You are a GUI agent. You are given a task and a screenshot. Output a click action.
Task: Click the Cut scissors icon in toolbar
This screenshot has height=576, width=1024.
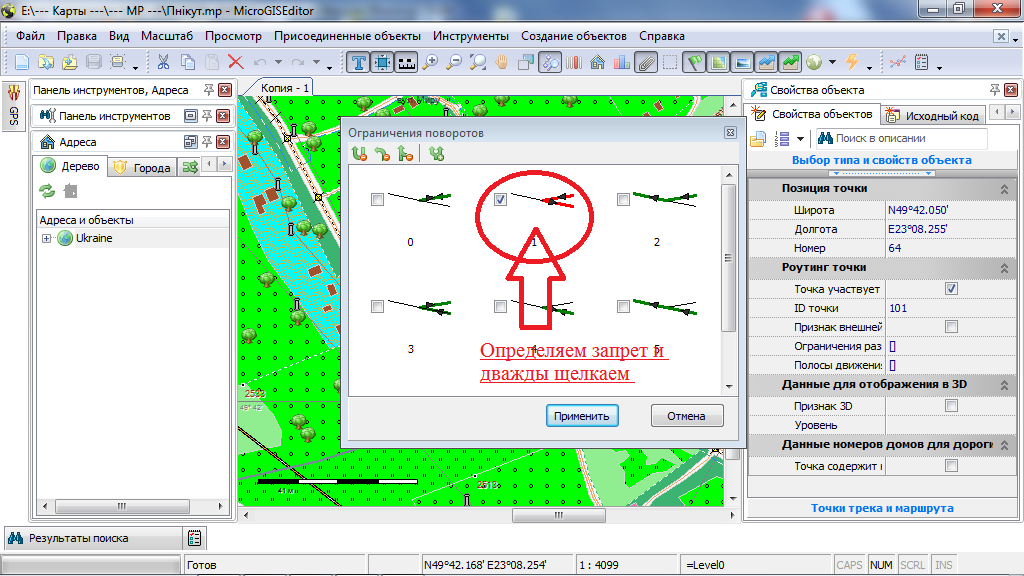(x=163, y=62)
